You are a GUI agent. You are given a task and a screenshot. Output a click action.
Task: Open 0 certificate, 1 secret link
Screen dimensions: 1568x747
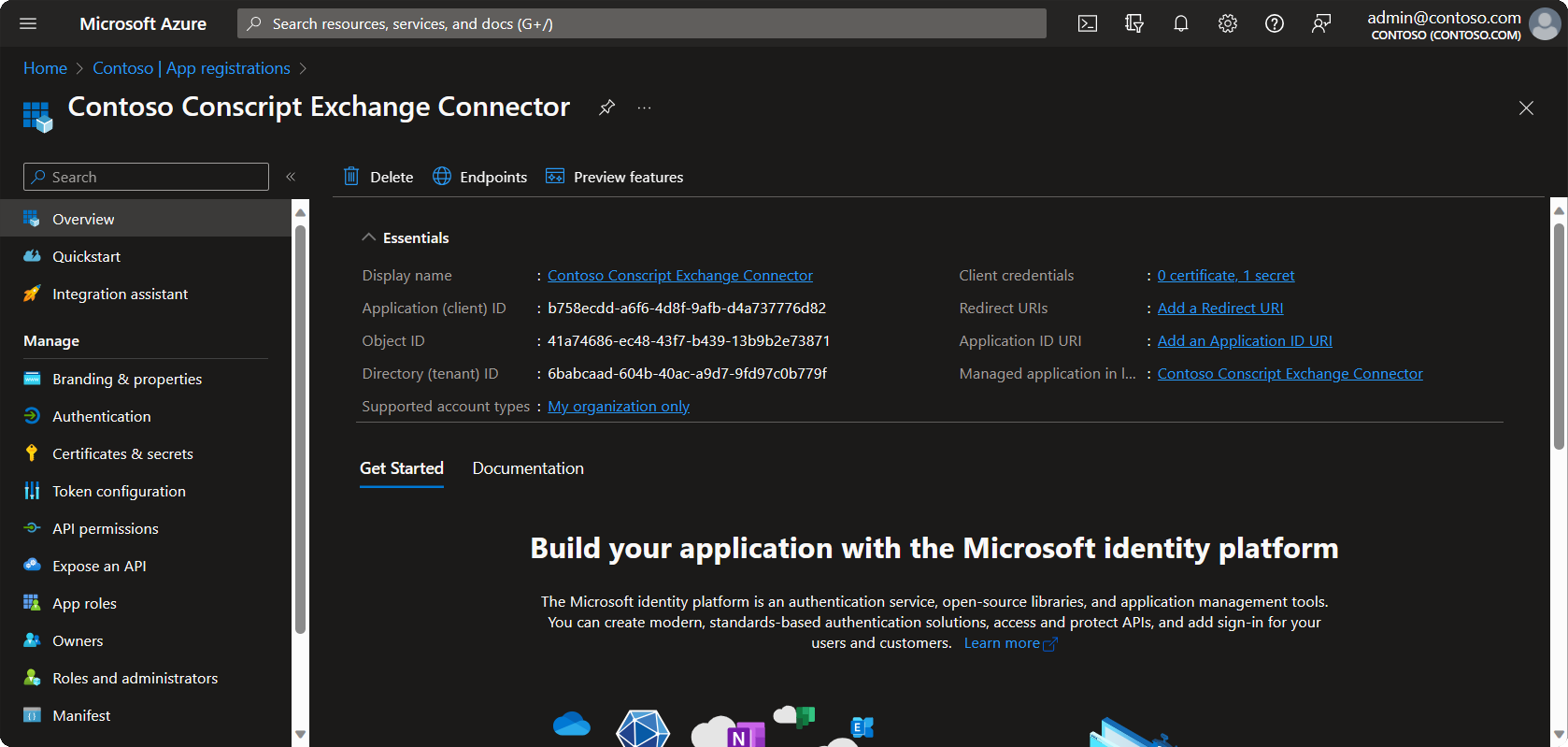(1226, 275)
